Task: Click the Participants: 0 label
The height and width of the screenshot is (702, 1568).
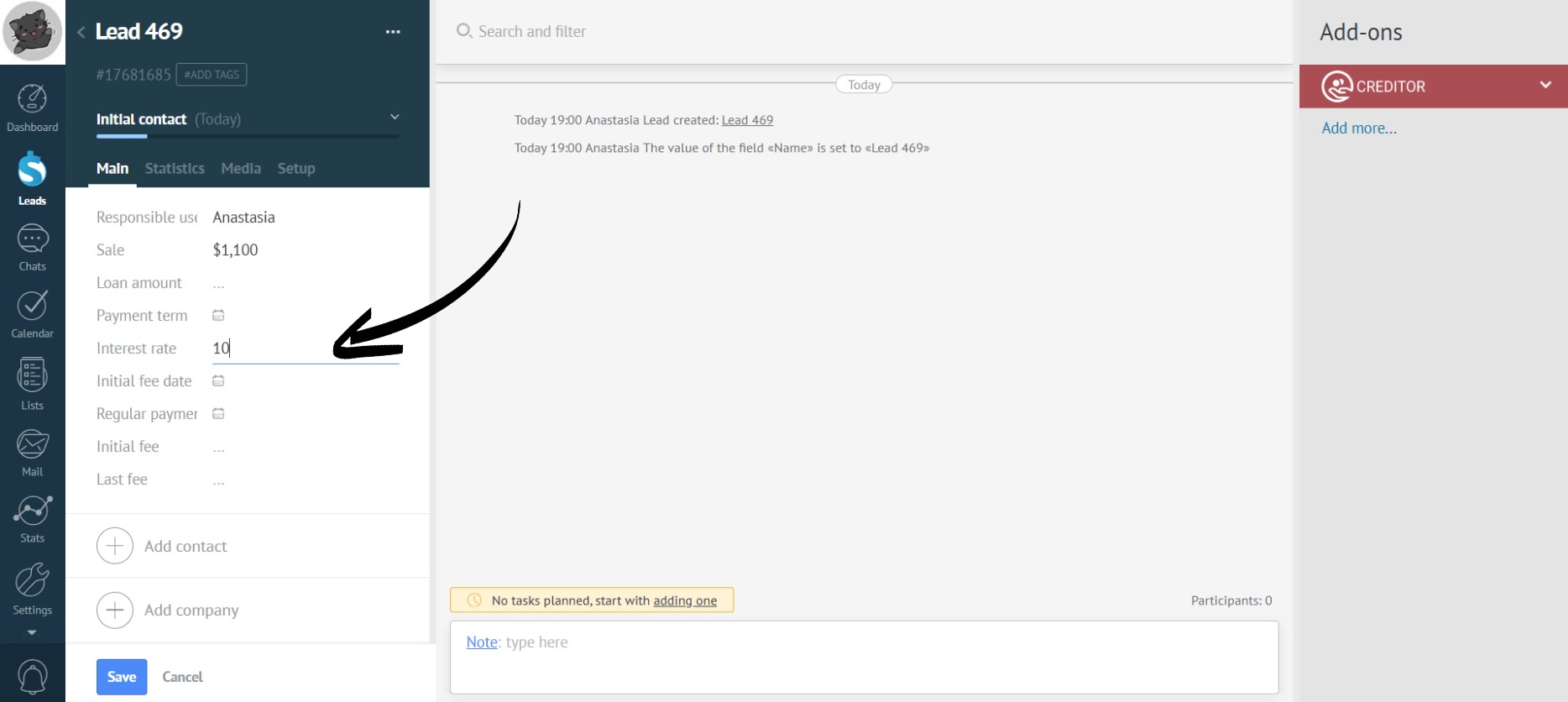Action: pyautogui.click(x=1231, y=600)
